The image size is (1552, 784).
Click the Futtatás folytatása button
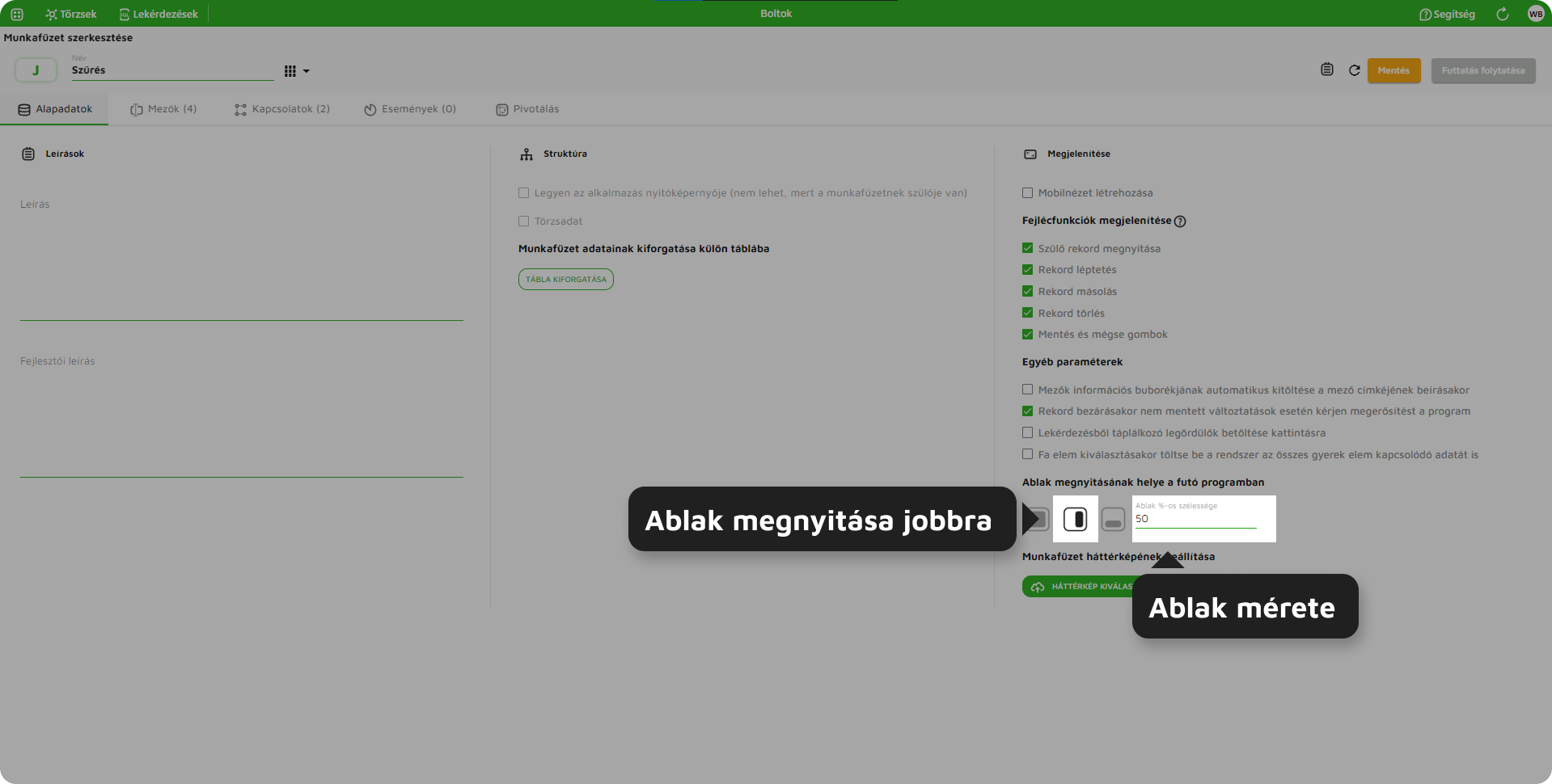point(1483,70)
